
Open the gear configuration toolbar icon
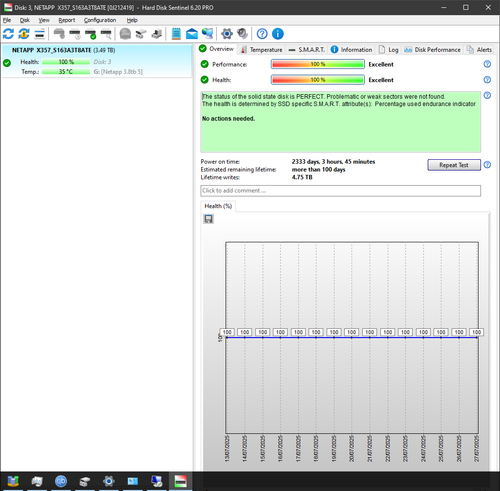(x=227, y=34)
